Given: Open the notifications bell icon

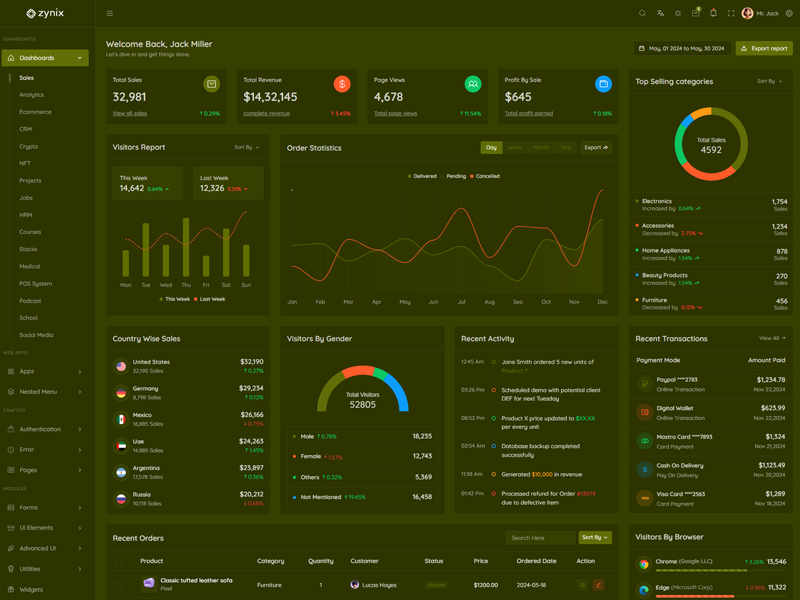Looking at the screenshot, I should pos(713,14).
